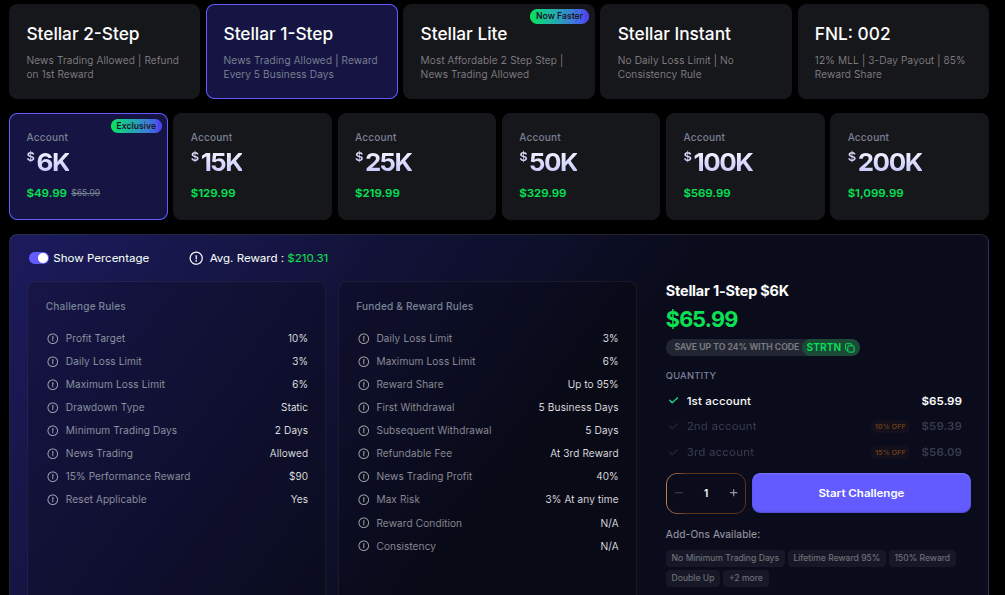1005x595 pixels.
Task: Copy the STRTN discount code
Action: [x=850, y=348]
